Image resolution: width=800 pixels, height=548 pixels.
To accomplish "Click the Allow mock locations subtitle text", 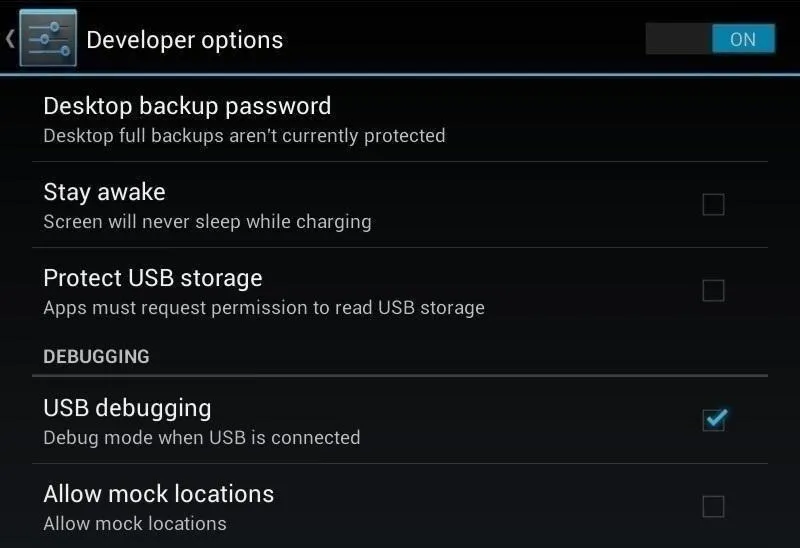I will click(x=134, y=523).
